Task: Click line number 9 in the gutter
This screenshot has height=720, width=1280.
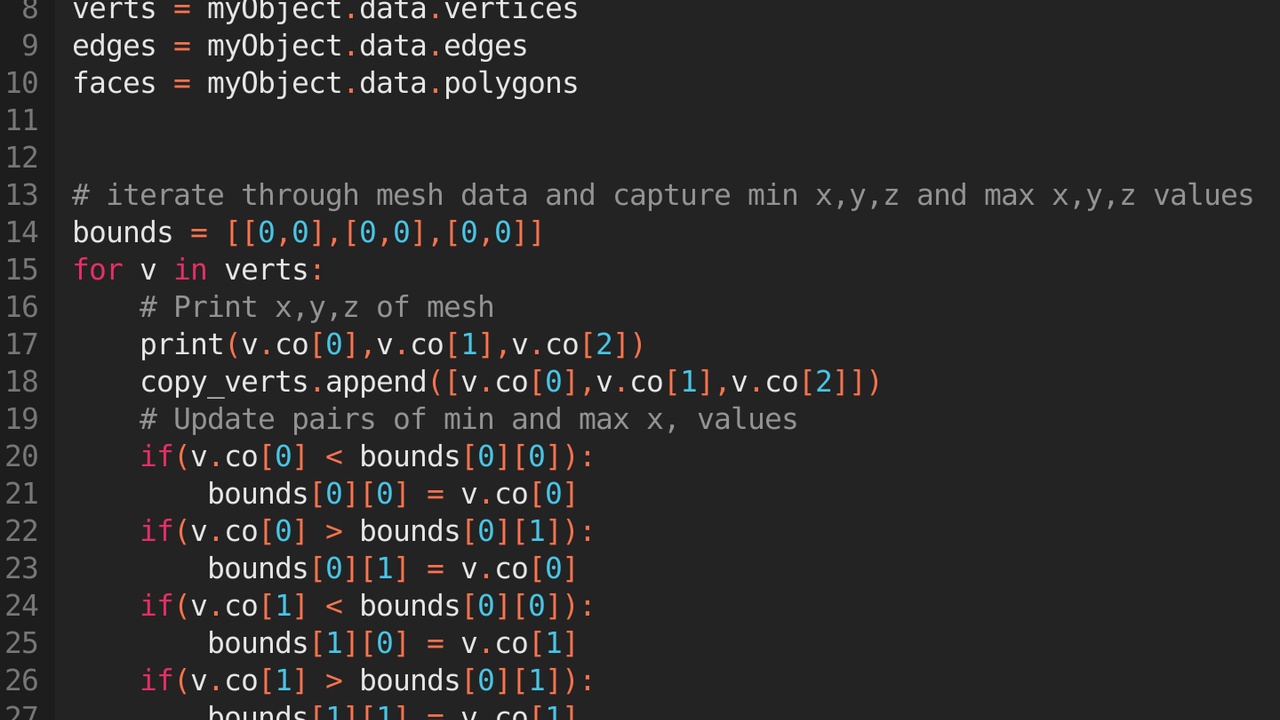Action: coord(29,46)
